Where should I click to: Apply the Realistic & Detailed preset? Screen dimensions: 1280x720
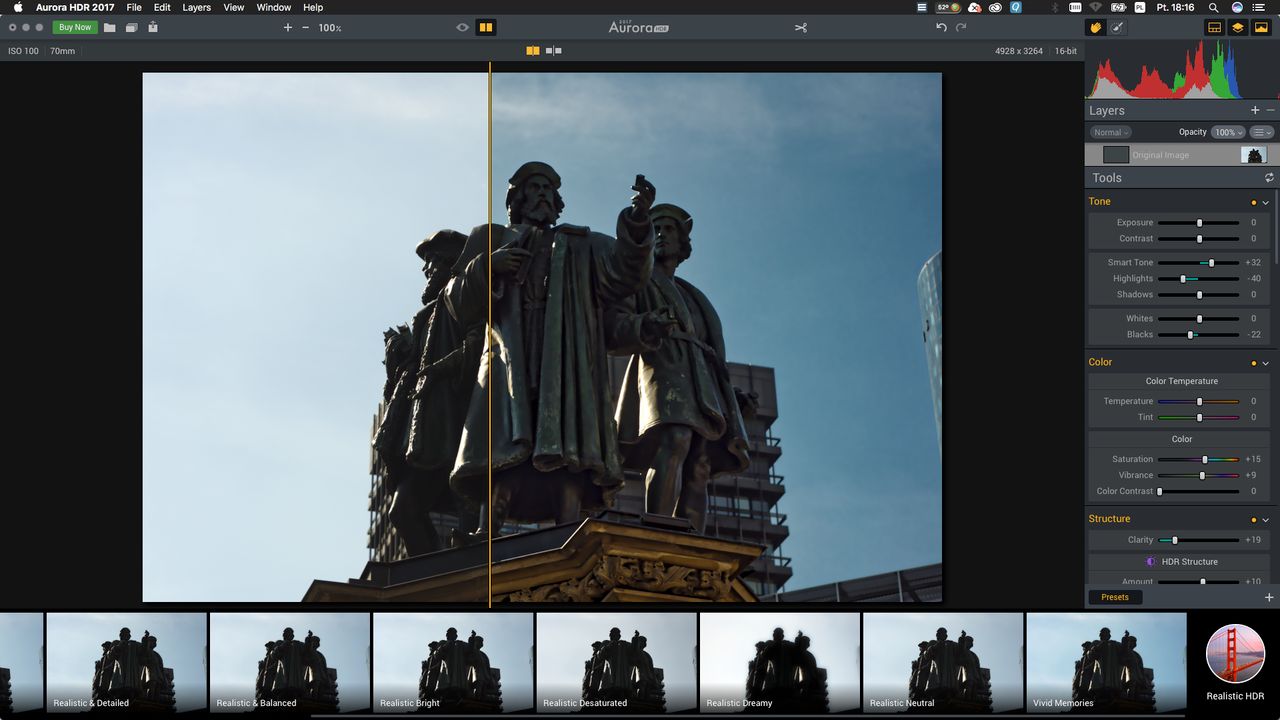click(126, 662)
